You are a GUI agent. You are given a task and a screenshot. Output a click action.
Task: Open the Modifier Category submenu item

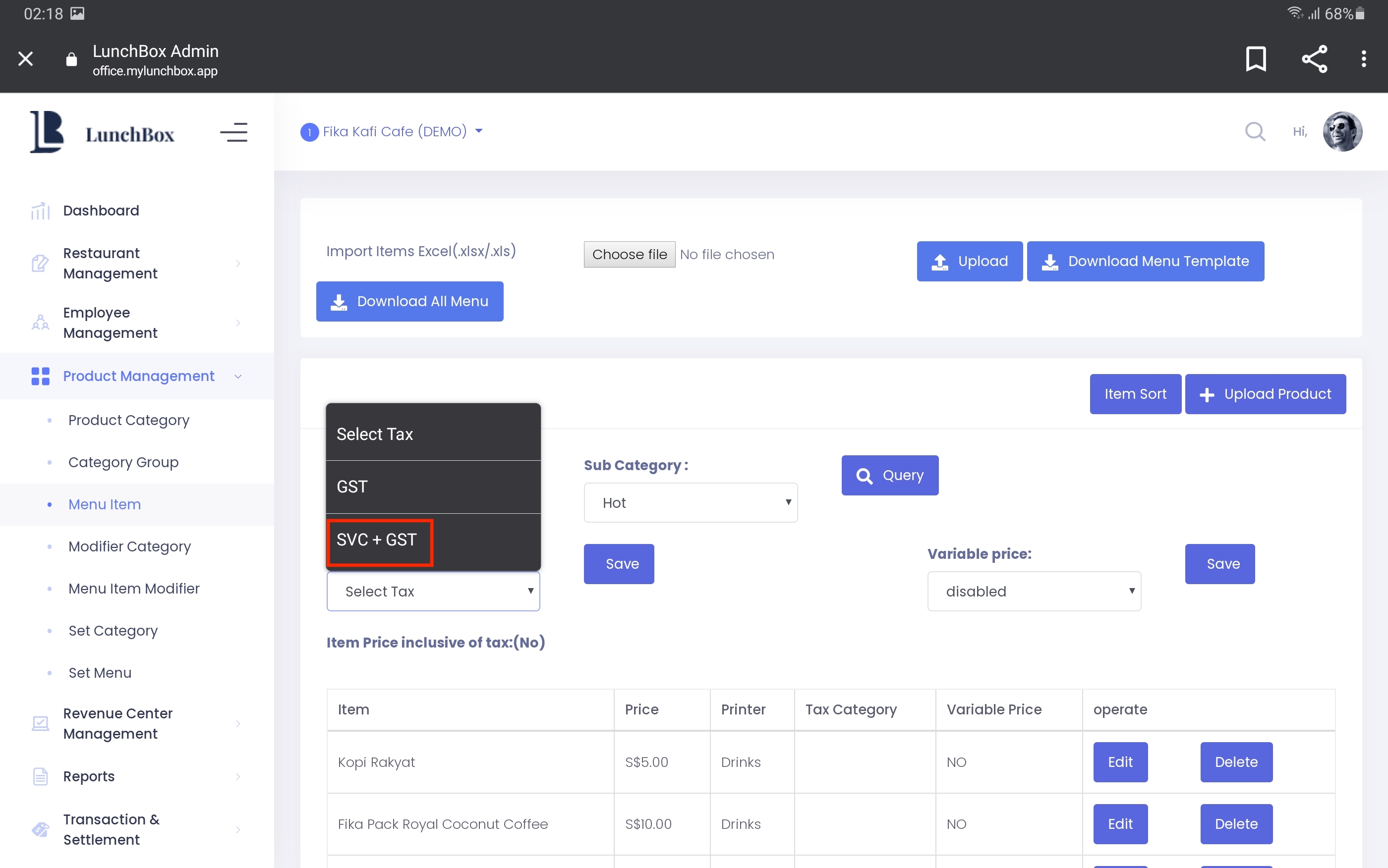pyautogui.click(x=129, y=546)
